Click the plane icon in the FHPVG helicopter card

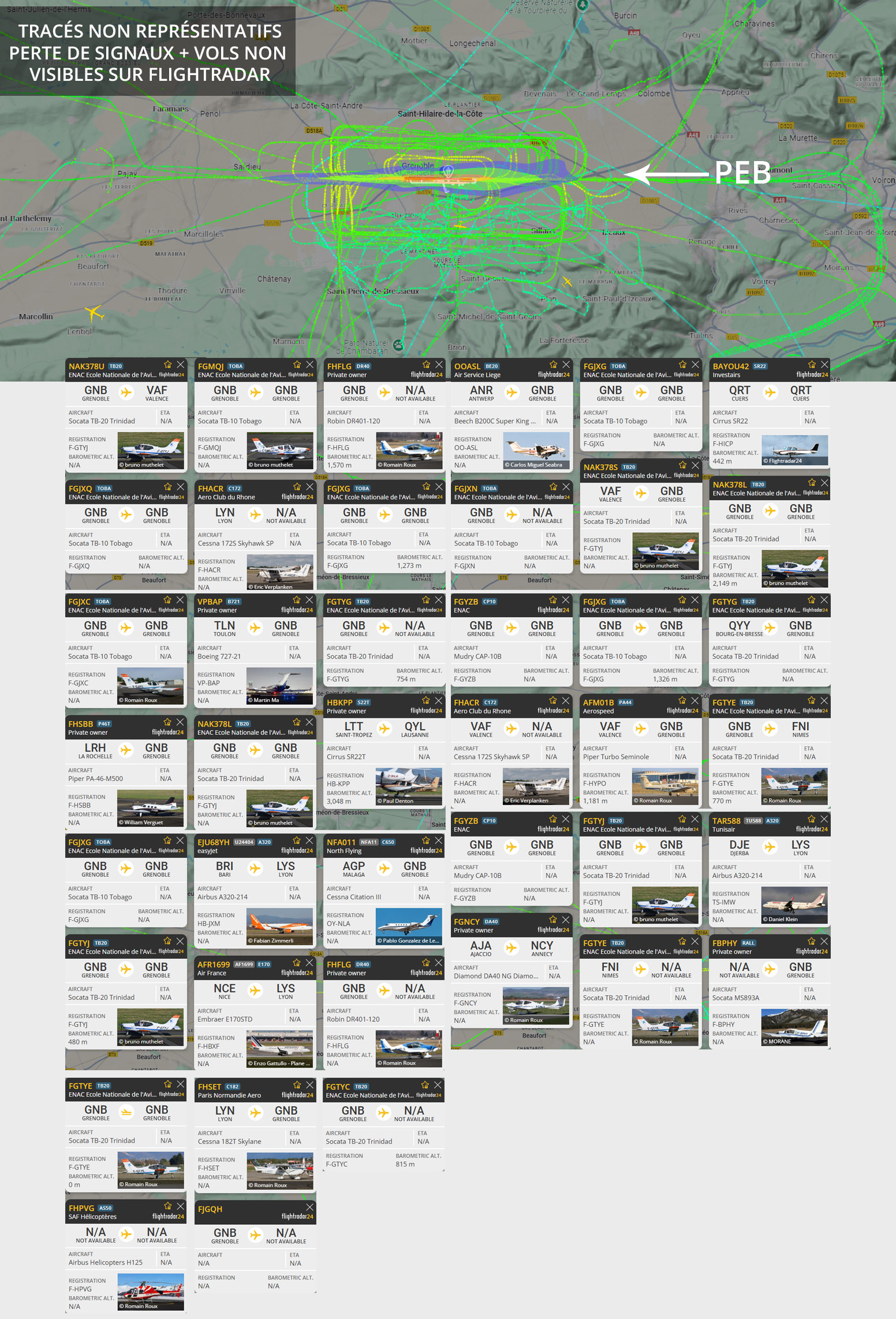click(126, 1234)
